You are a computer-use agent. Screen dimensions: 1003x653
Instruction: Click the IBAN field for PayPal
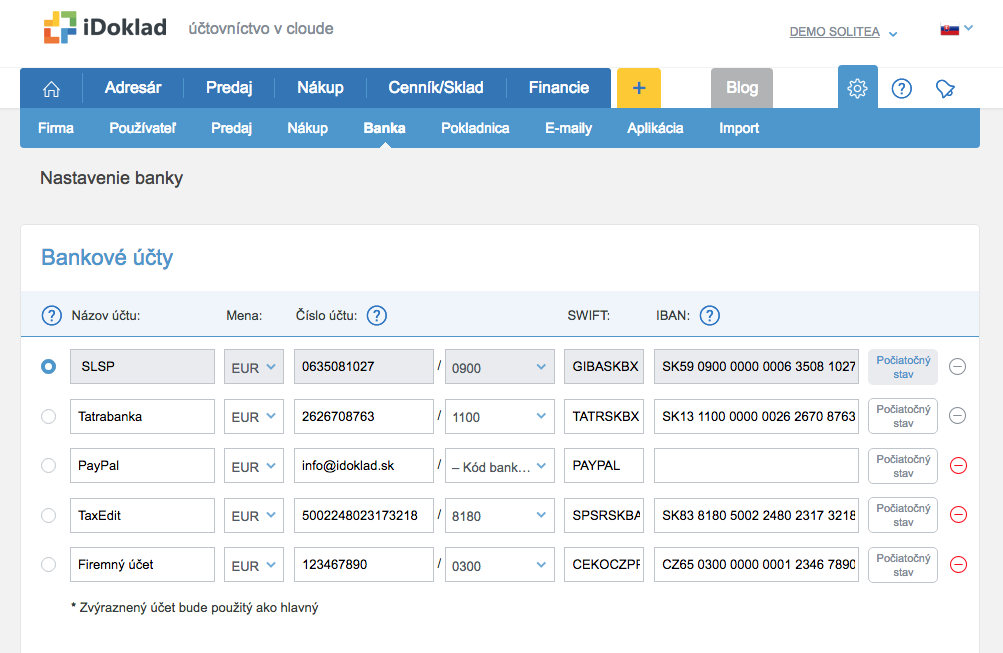pyautogui.click(x=756, y=466)
